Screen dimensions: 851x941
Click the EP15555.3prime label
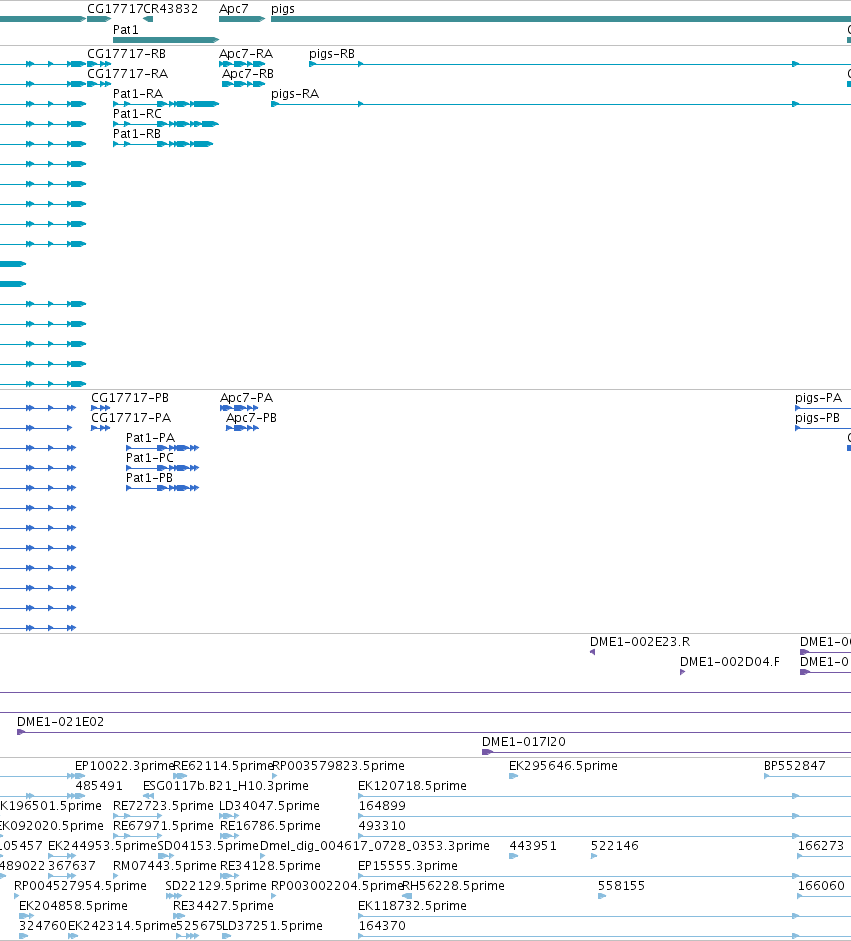click(x=407, y=865)
